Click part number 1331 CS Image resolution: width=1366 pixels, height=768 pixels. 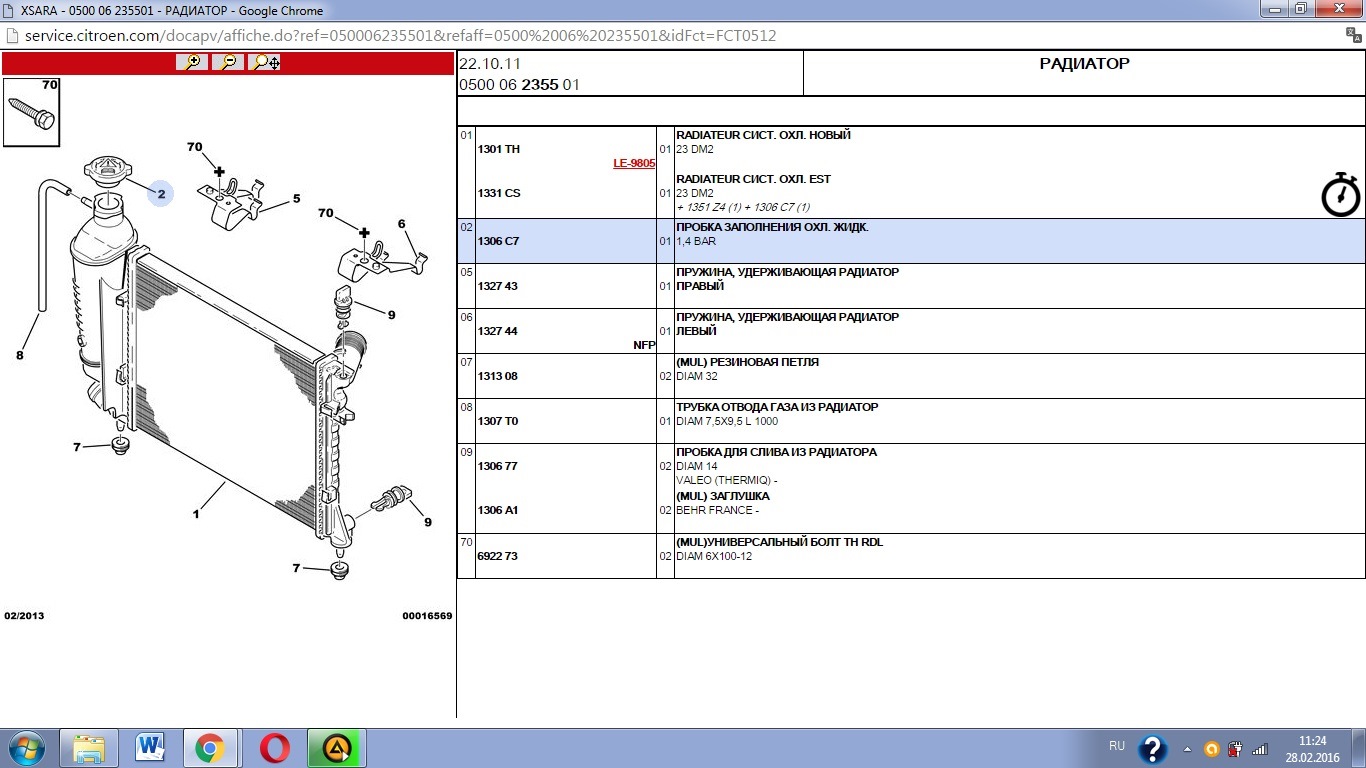pyautogui.click(x=499, y=193)
